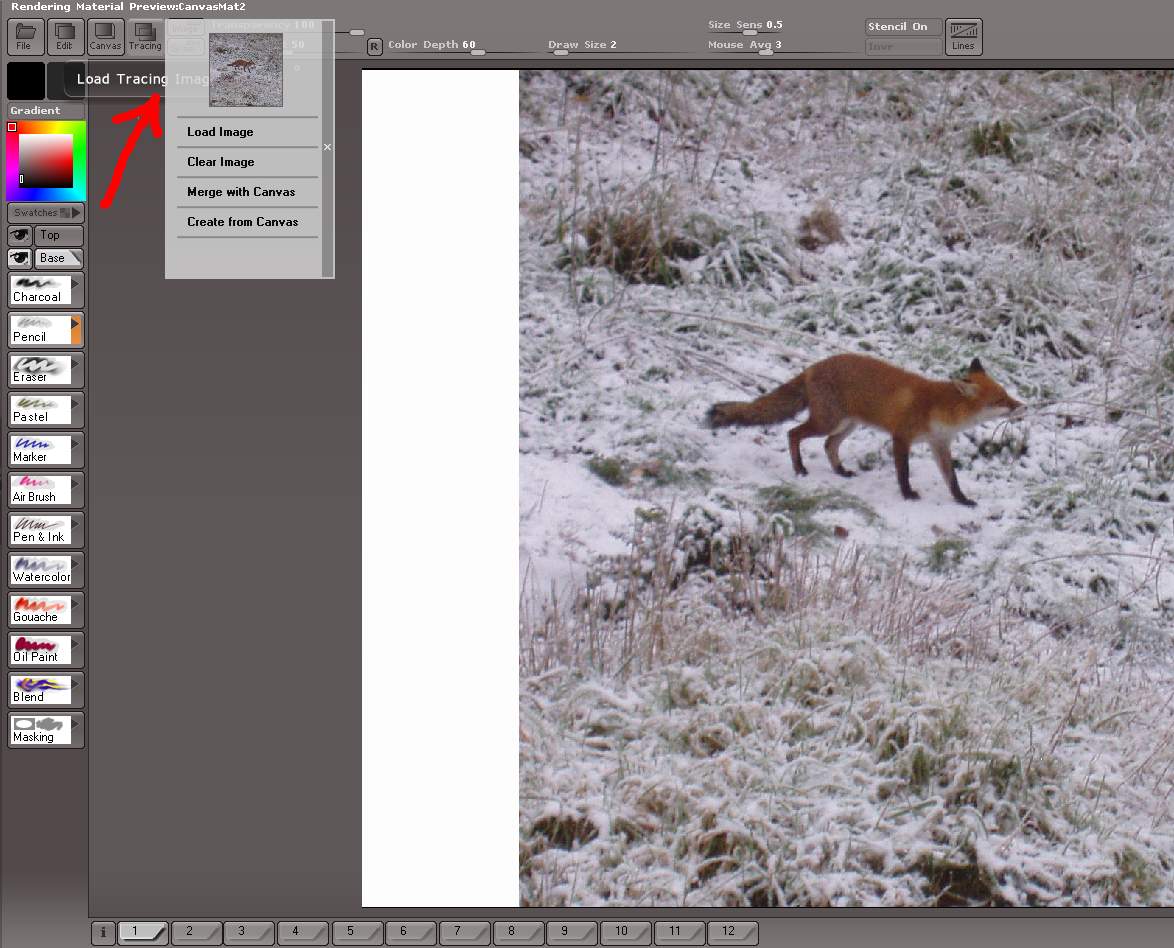This screenshot has width=1174, height=948.
Task: Expand Pastel brush options arrow
Action: point(76,404)
